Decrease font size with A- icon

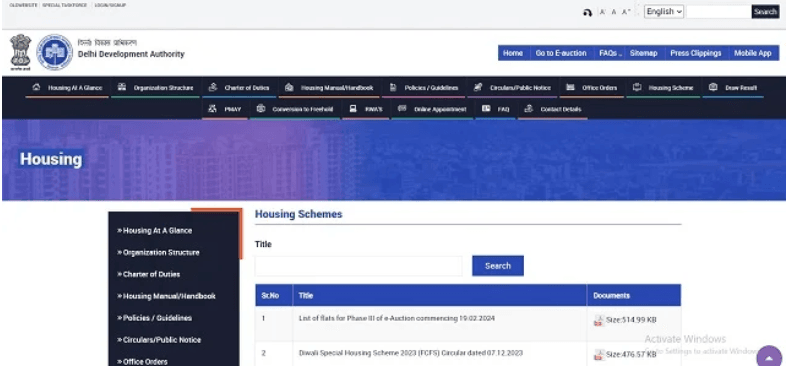[603, 12]
